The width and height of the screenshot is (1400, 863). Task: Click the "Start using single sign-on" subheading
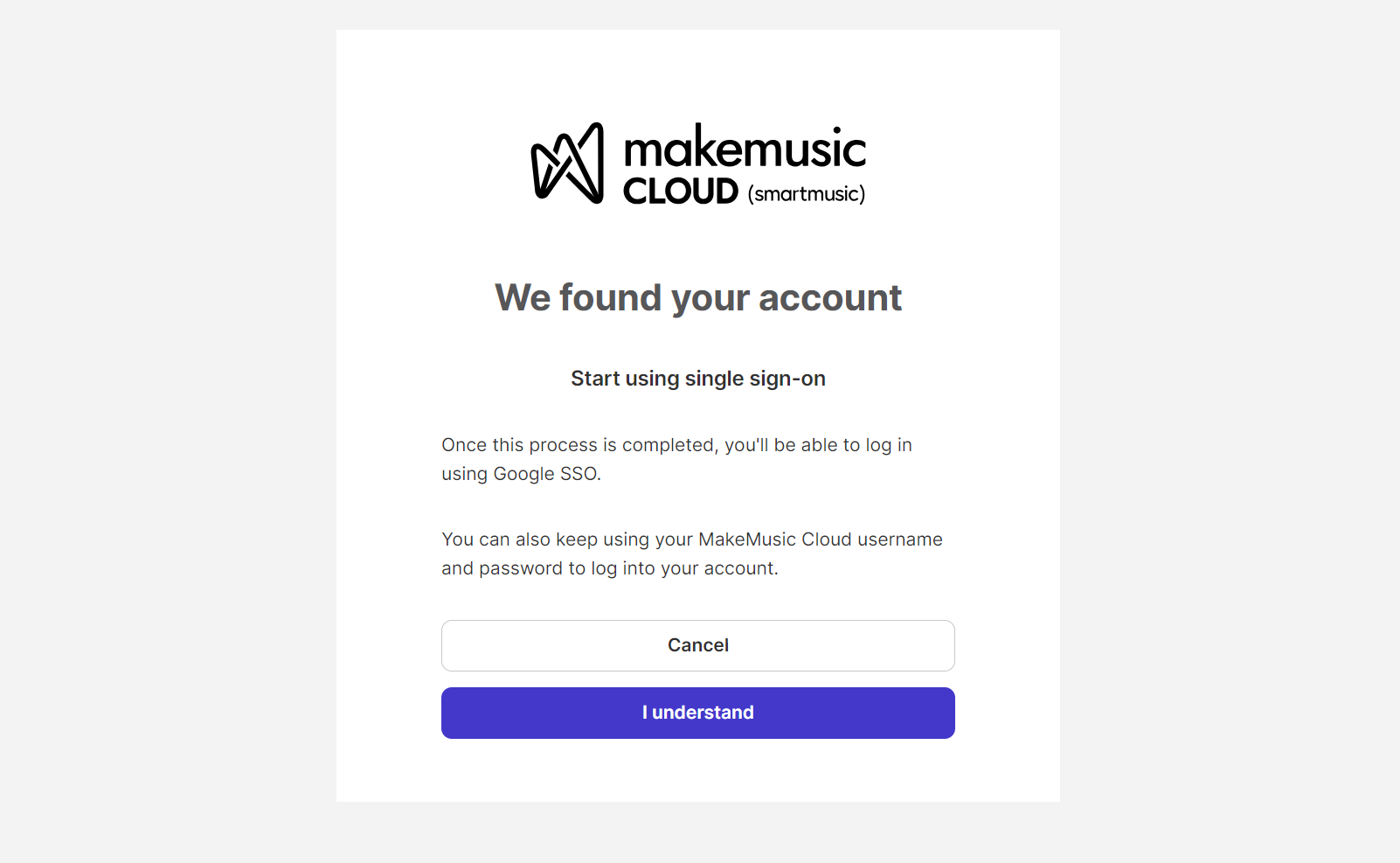(697, 379)
